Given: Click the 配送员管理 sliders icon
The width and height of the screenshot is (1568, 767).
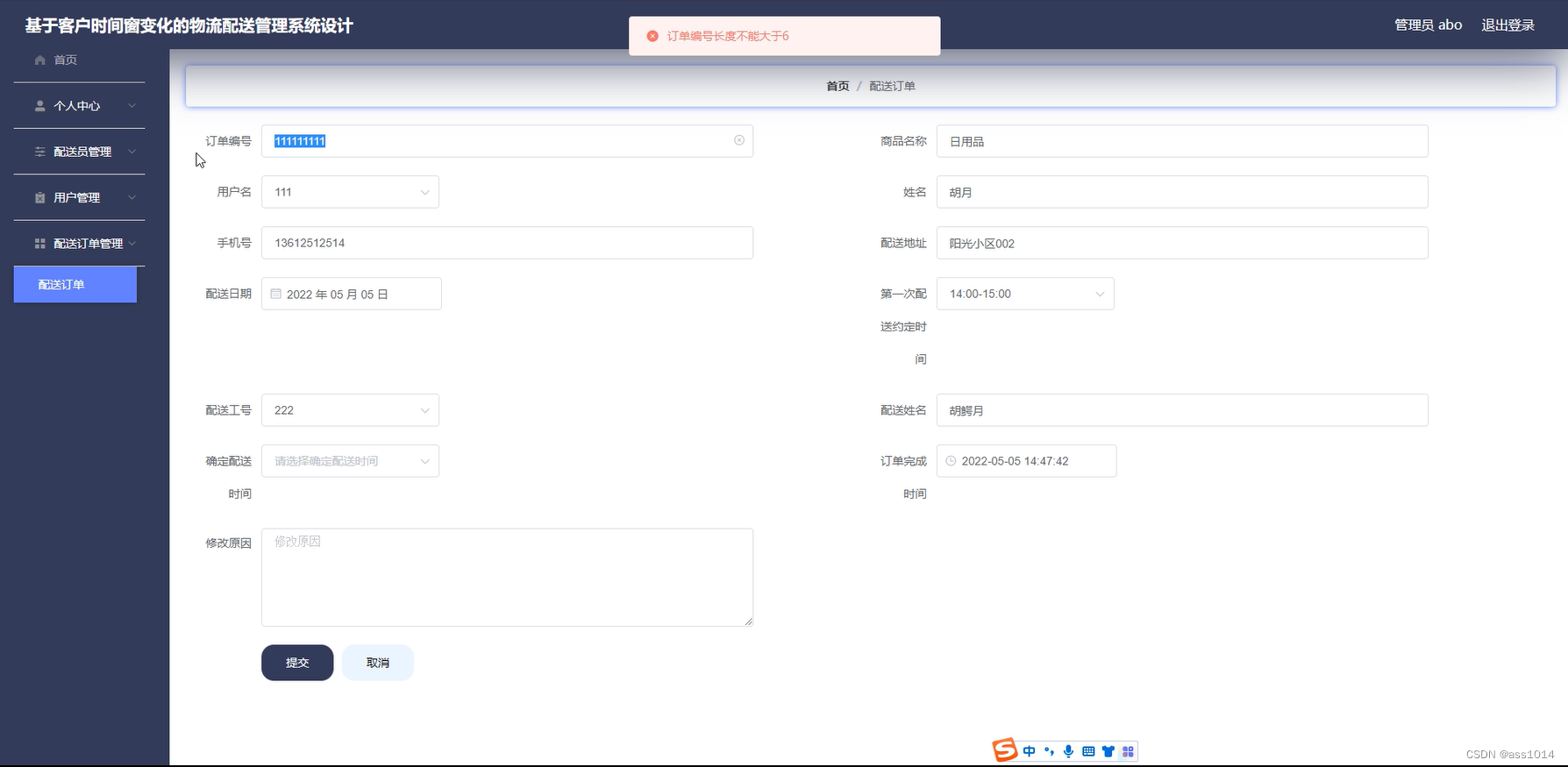Looking at the screenshot, I should [39, 152].
